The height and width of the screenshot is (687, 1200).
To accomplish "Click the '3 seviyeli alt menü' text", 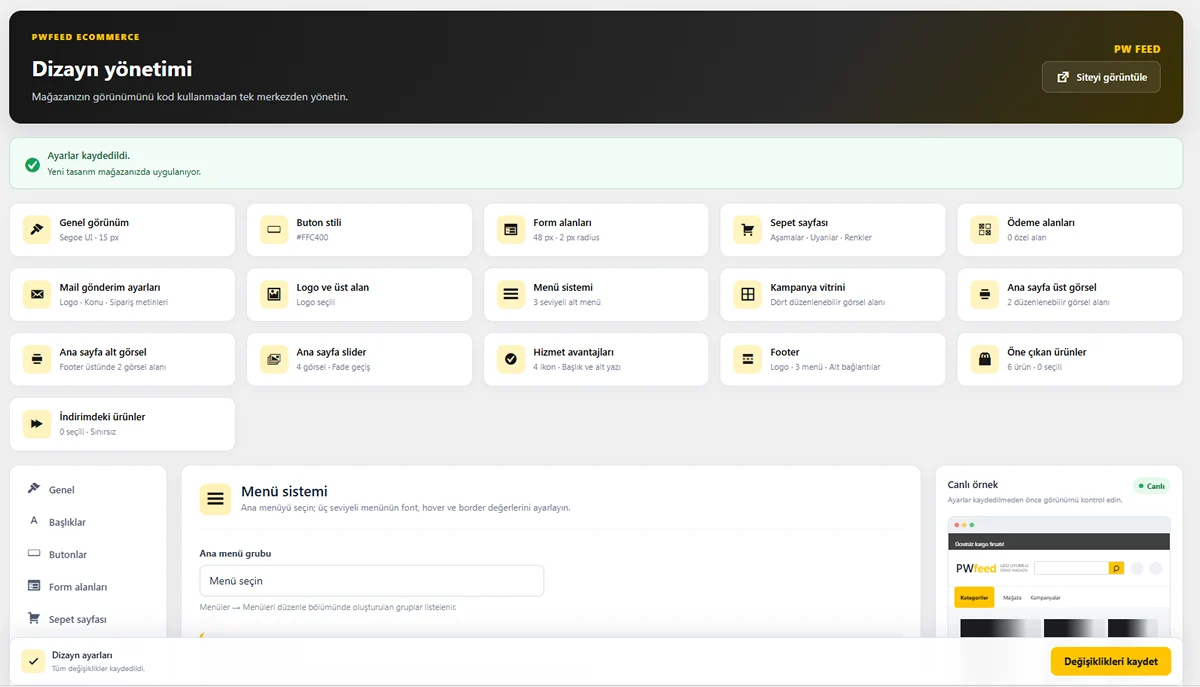I will tap(567, 302).
